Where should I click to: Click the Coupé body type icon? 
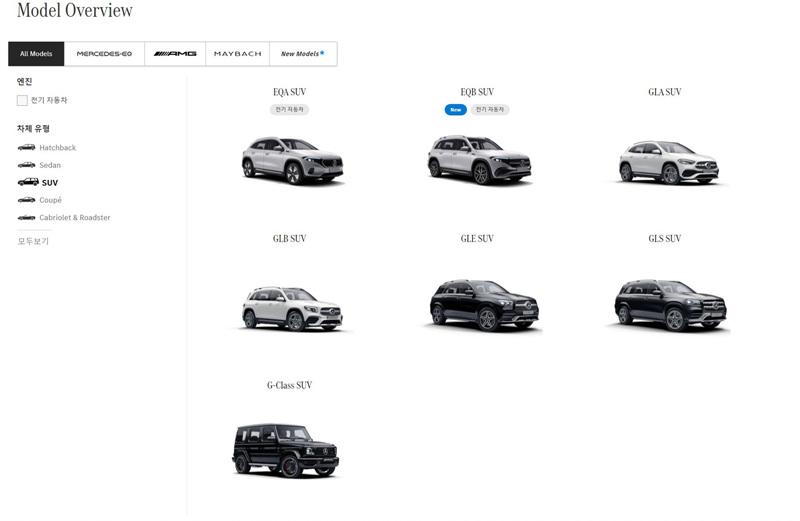(x=27, y=200)
